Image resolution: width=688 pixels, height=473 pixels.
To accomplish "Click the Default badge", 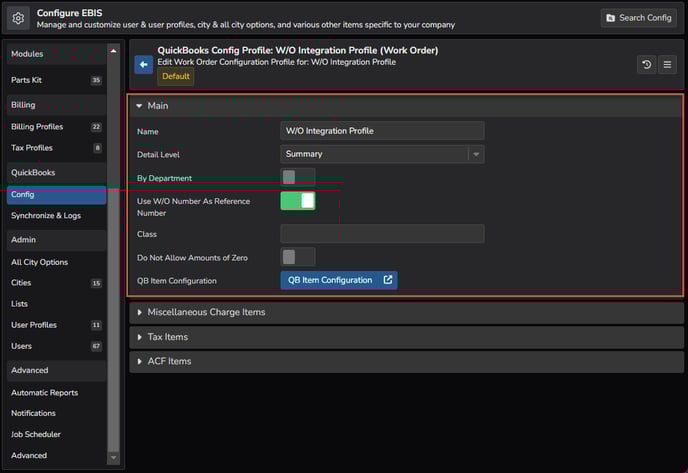I will tap(176, 76).
